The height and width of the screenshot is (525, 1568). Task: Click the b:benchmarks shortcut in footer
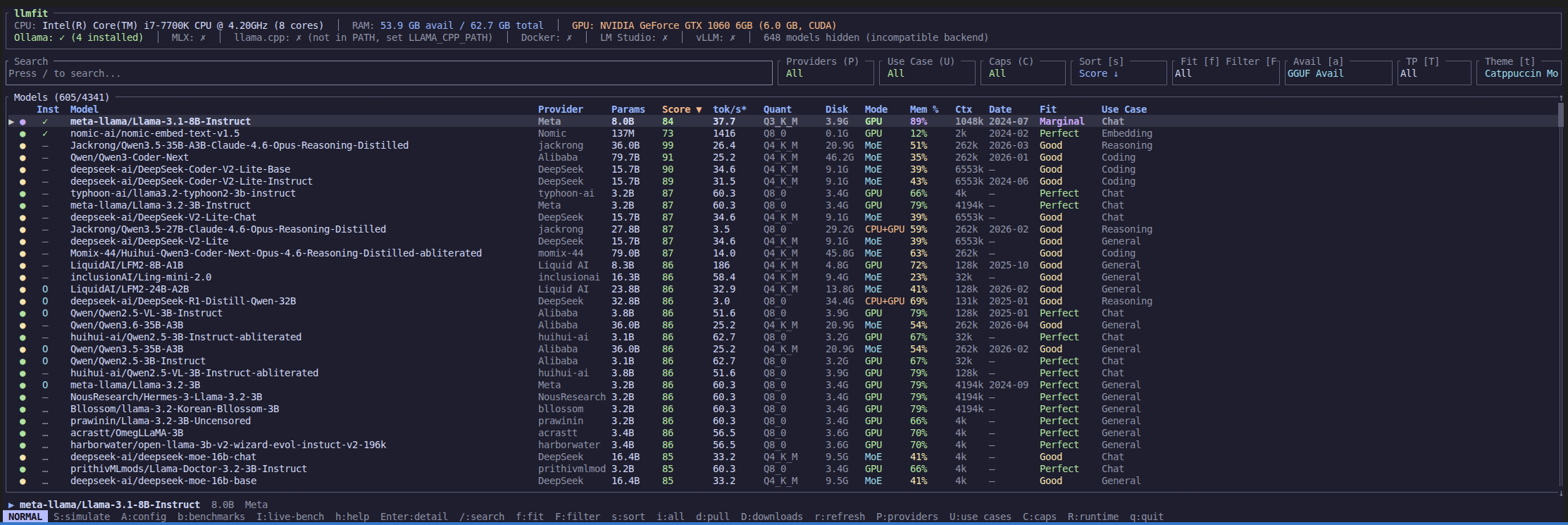pos(211,517)
